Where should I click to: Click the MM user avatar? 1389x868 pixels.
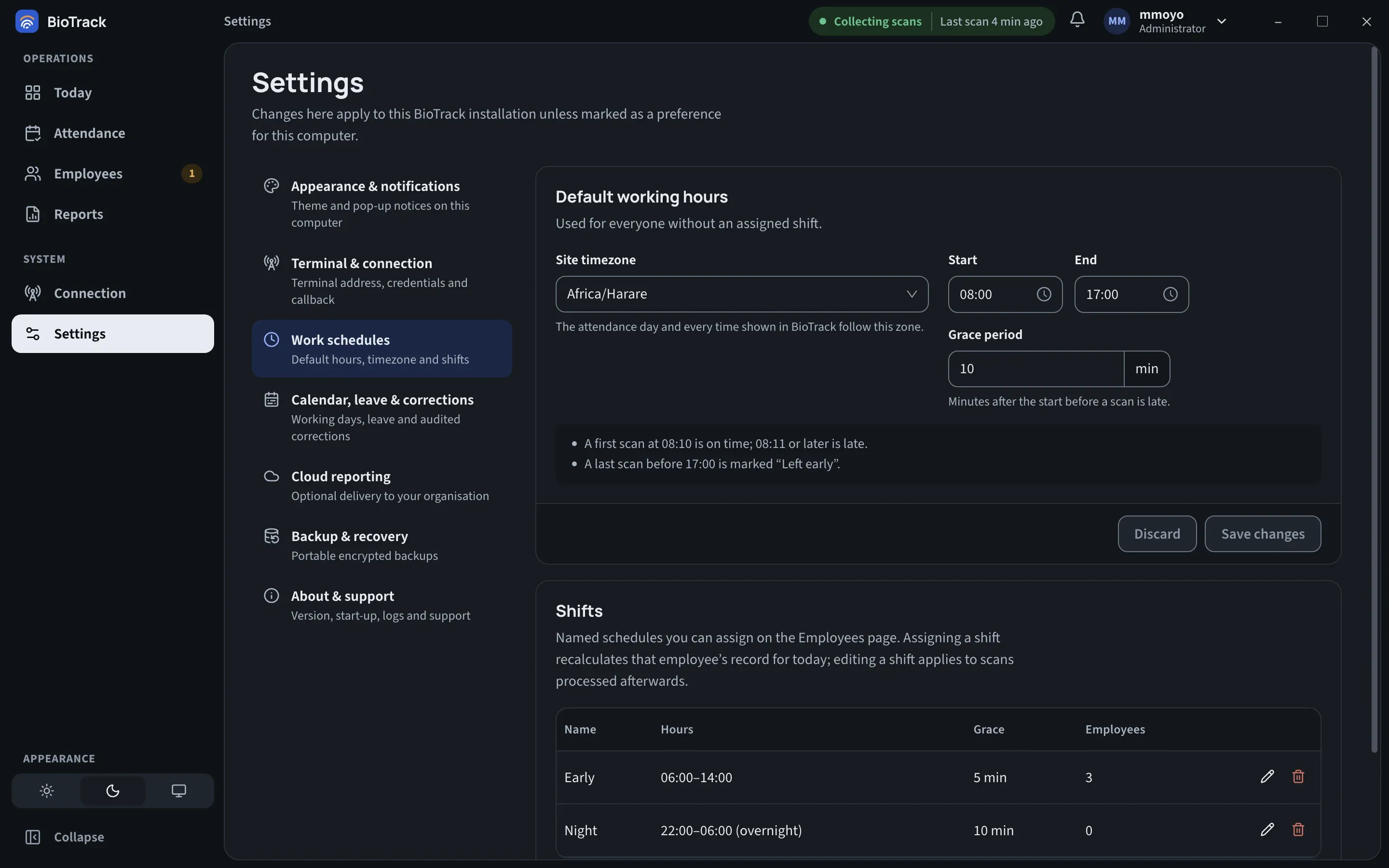(x=1117, y=21)
